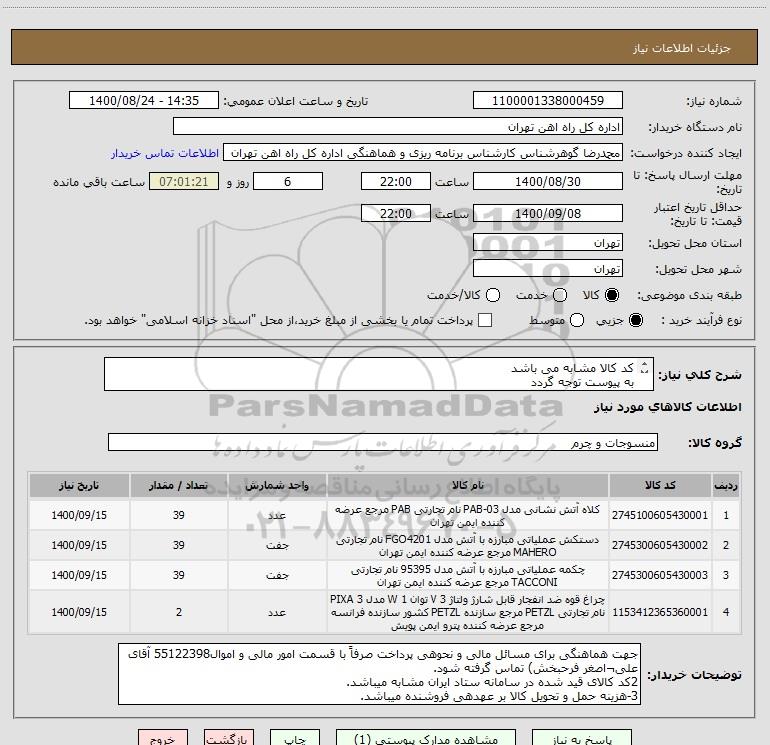The image size is (770, 745).
Task: Click item code 2745300605430003
Action: pos(660,575)
